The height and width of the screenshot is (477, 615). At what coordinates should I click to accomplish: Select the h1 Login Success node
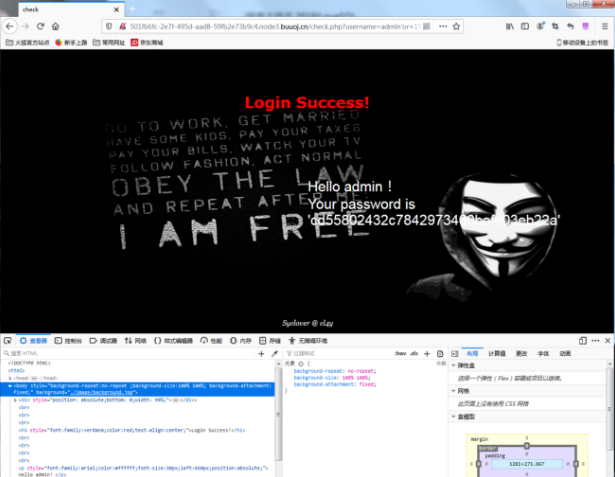pos(132,430)
